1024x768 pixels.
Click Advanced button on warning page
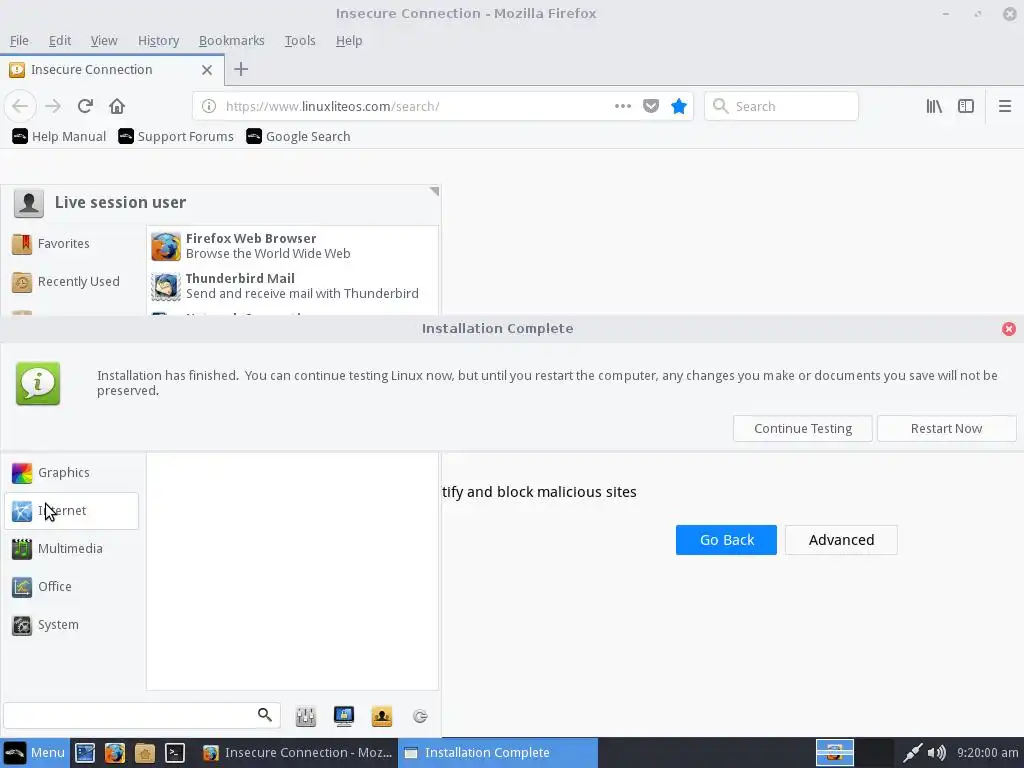pos(841,540)
